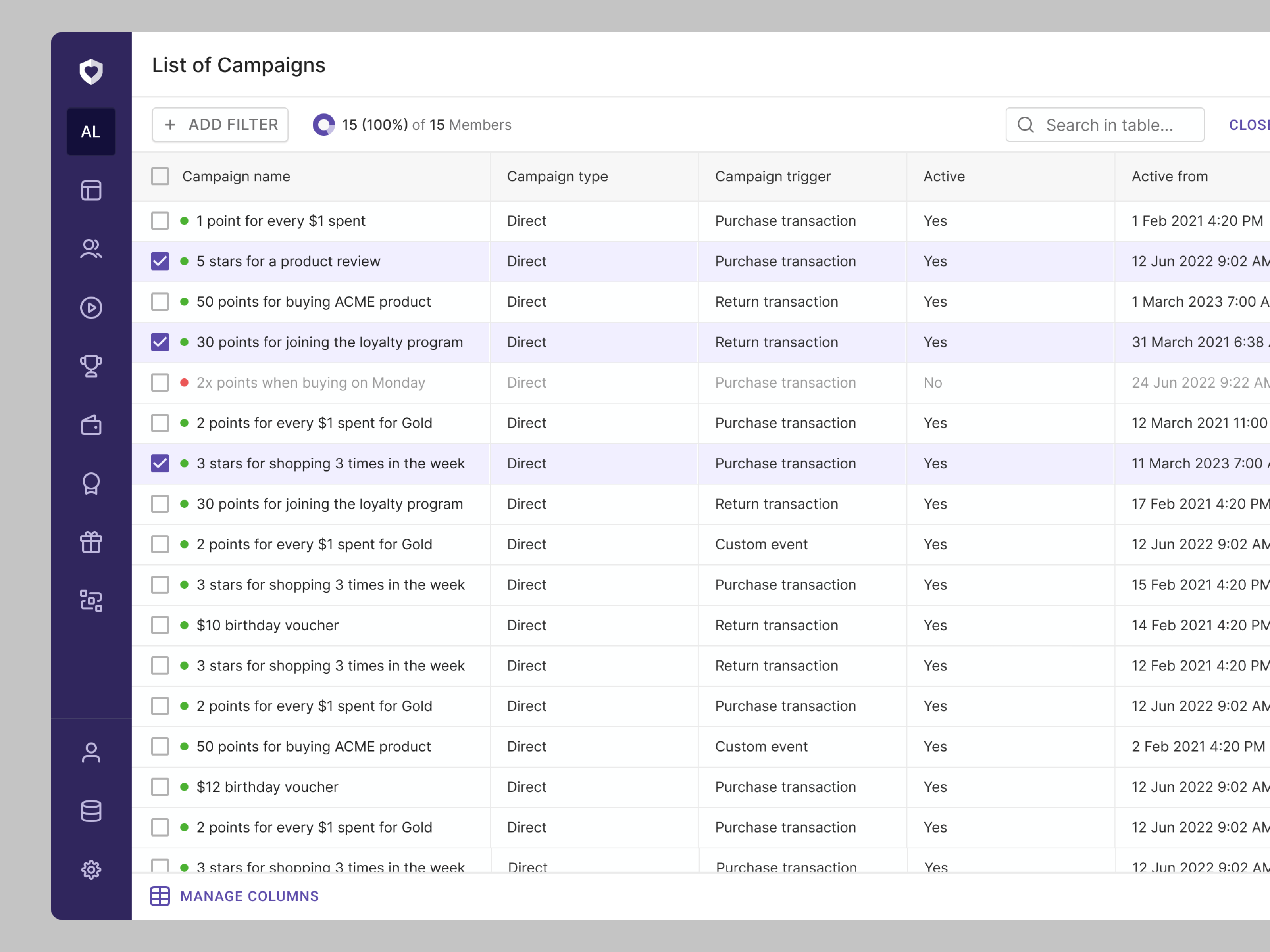Screen dimensions: 1270x952
Task: Click the shield heart logo icon
Action: 91,72
